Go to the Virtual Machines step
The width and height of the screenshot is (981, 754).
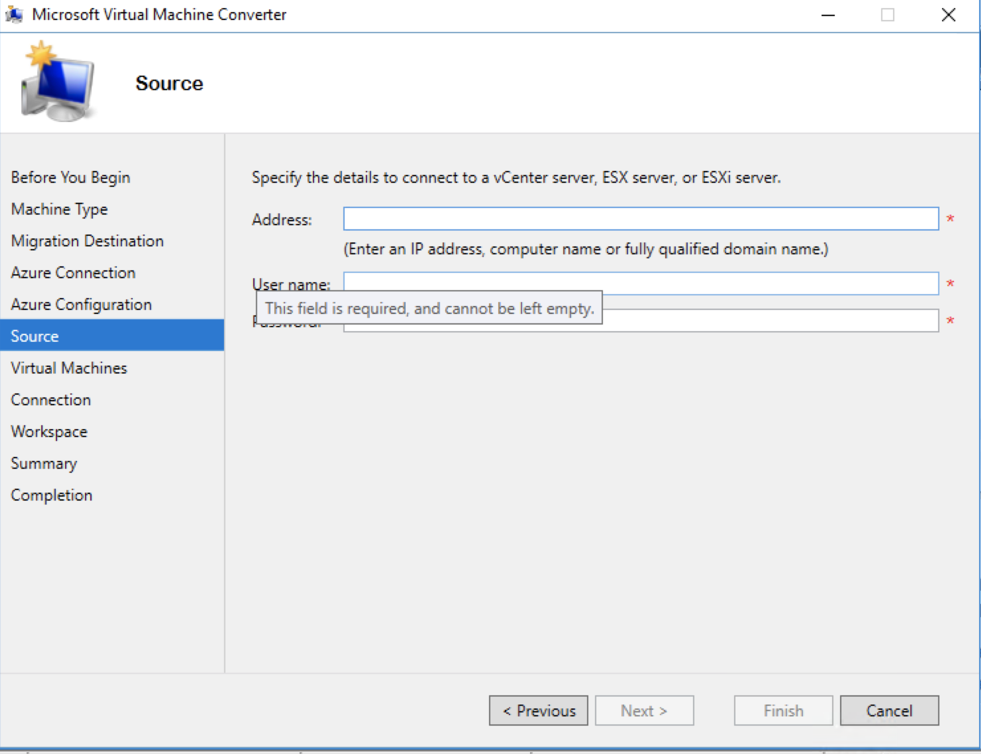point(69,368)
